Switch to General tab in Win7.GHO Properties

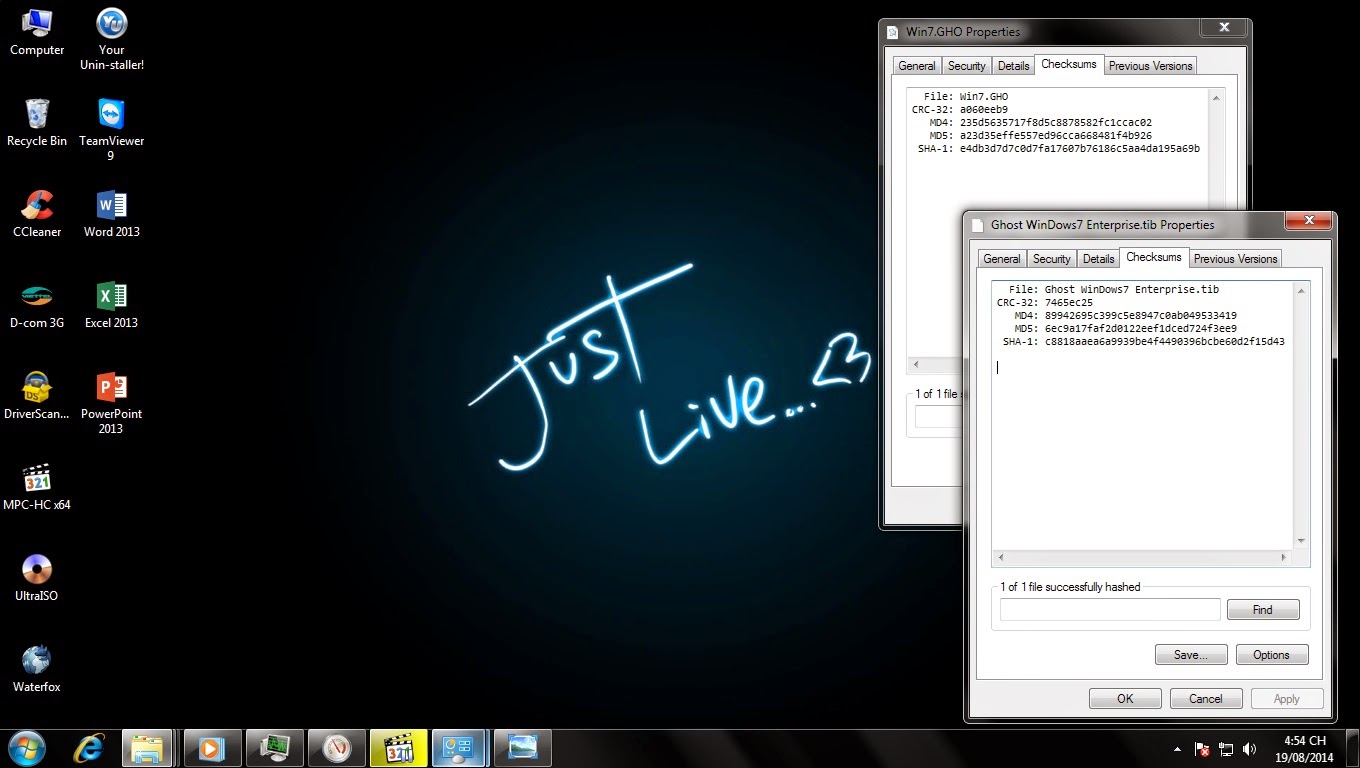point(917,66)
